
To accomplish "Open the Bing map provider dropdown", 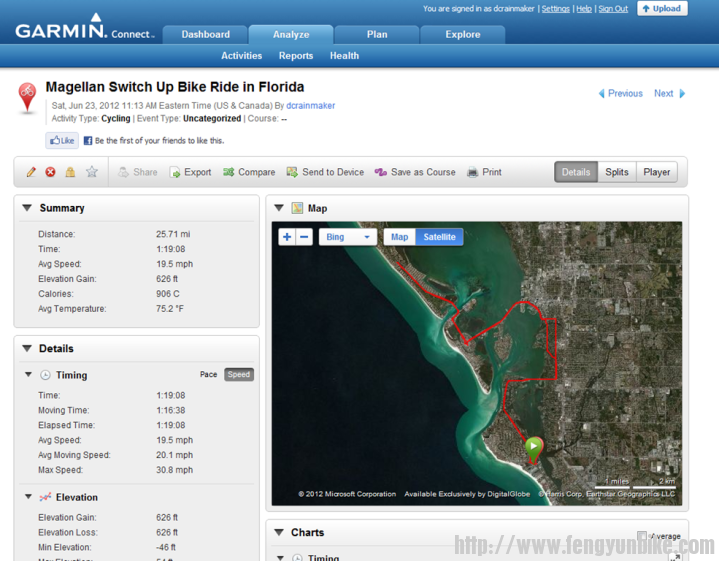I will 347,237.
